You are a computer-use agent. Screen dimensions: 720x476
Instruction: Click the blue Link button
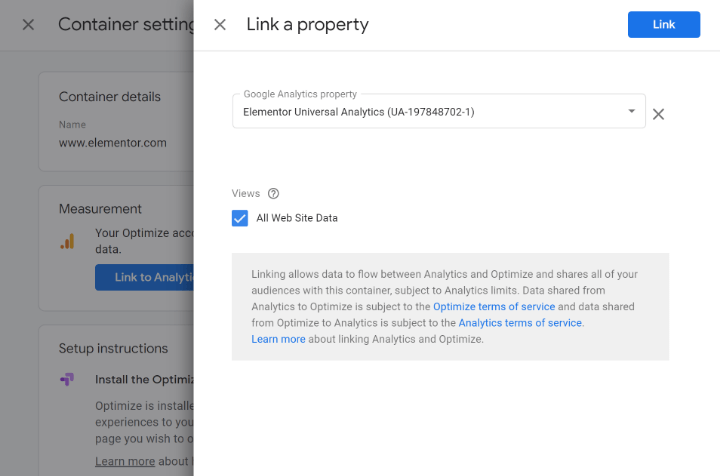tap(663, 25)
